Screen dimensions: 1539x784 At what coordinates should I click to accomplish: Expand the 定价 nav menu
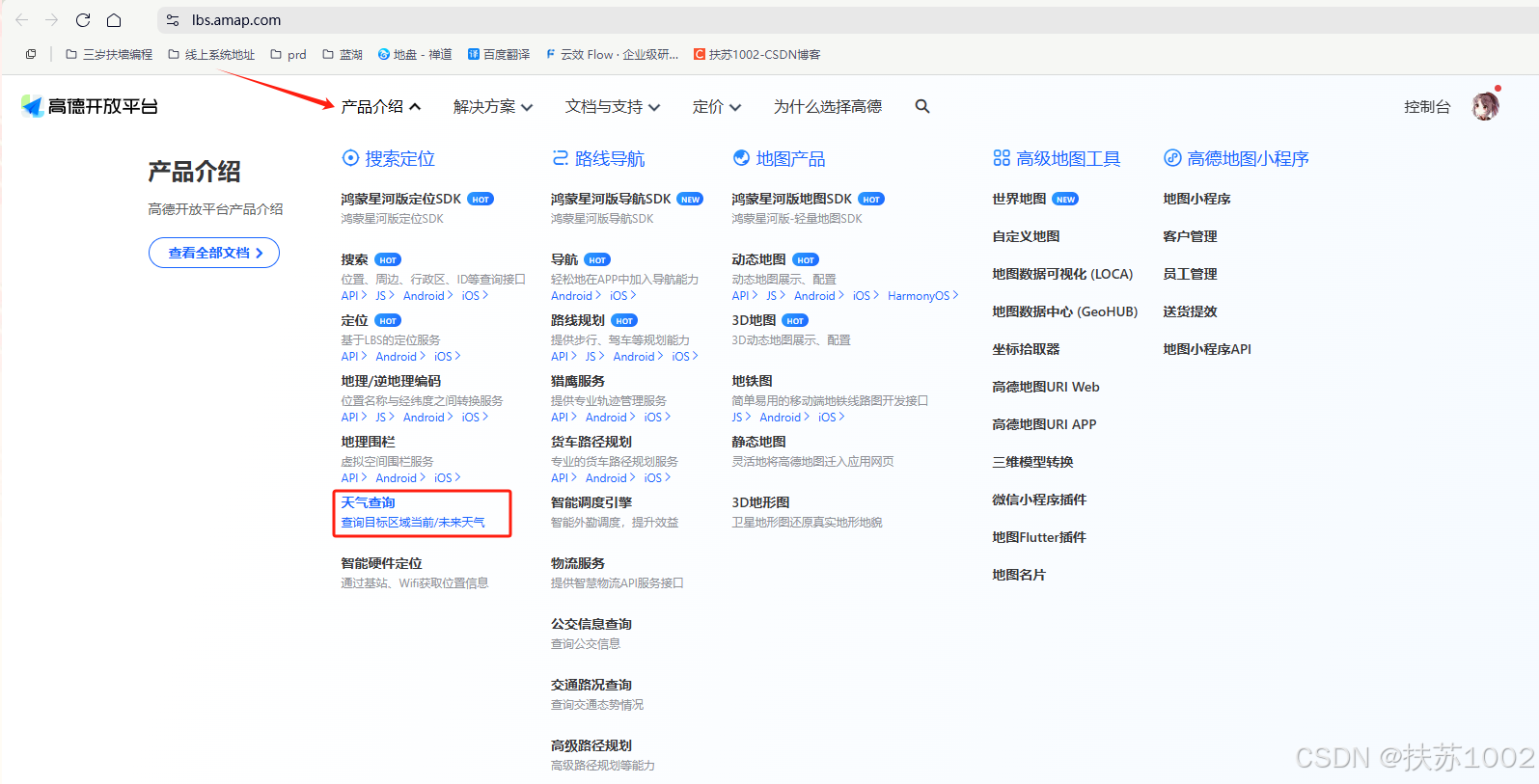pos(717,107)
